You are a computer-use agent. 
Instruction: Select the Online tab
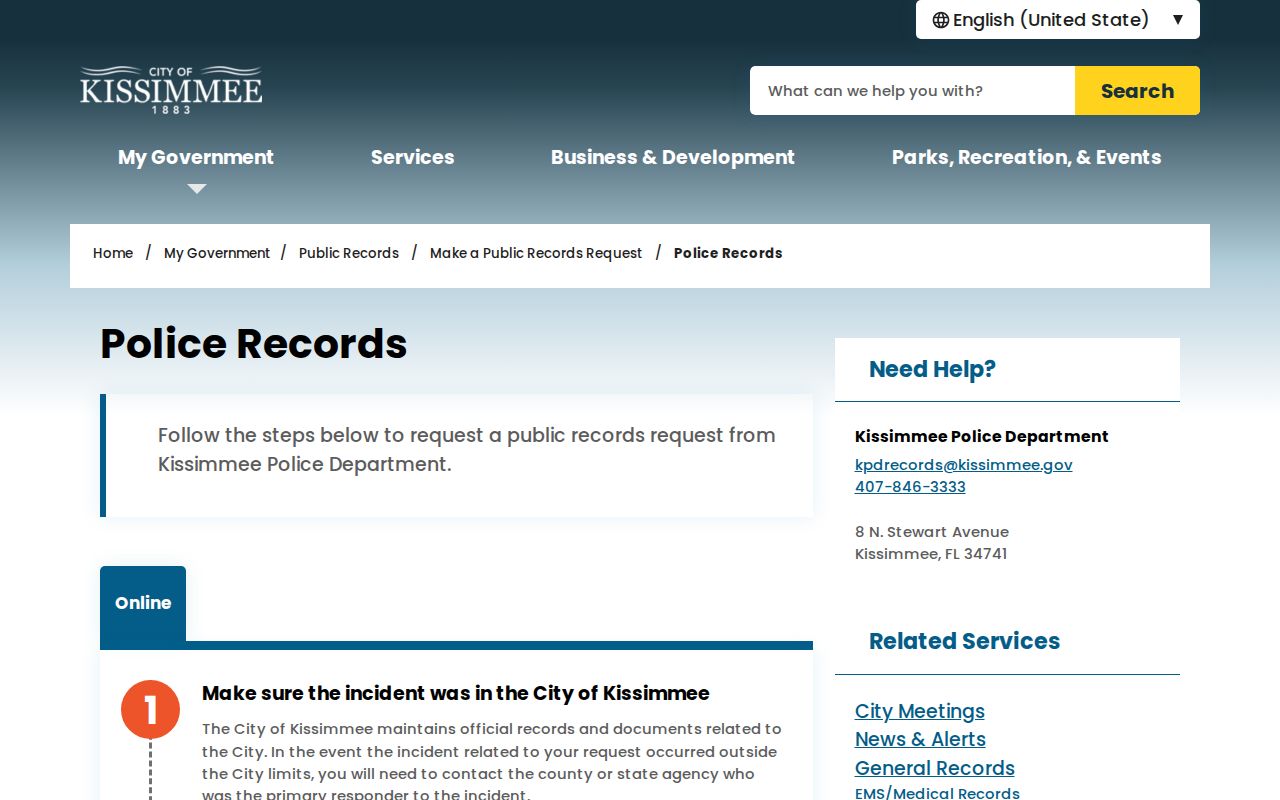143,603
